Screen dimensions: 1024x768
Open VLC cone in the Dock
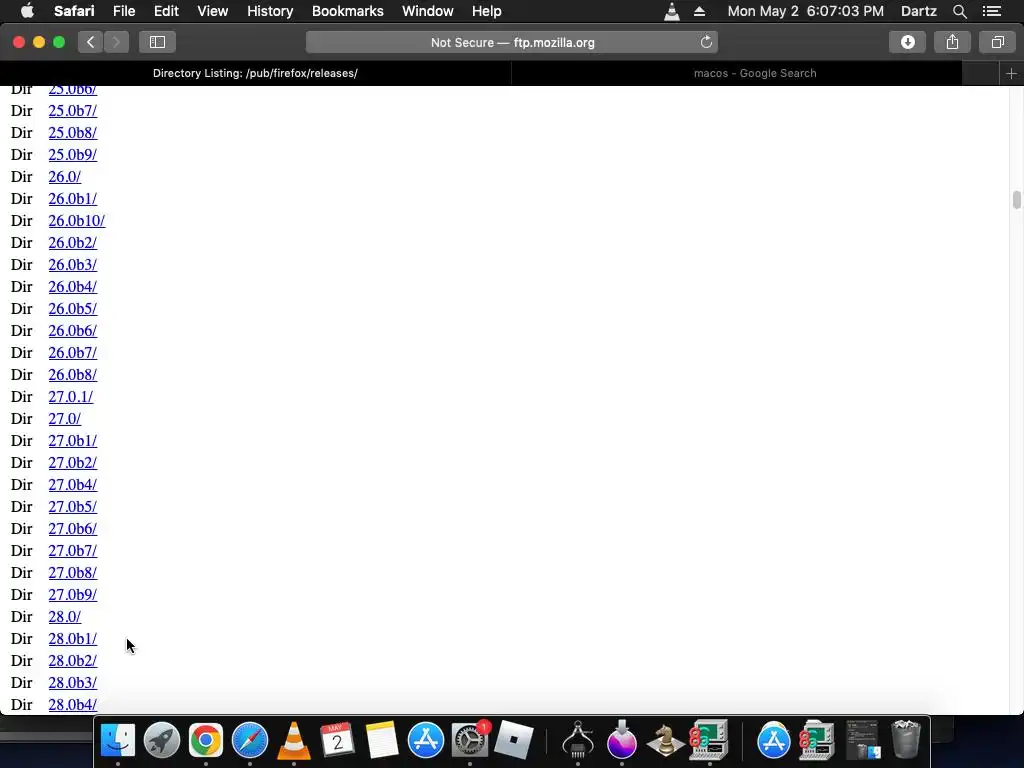coord(294,740)
